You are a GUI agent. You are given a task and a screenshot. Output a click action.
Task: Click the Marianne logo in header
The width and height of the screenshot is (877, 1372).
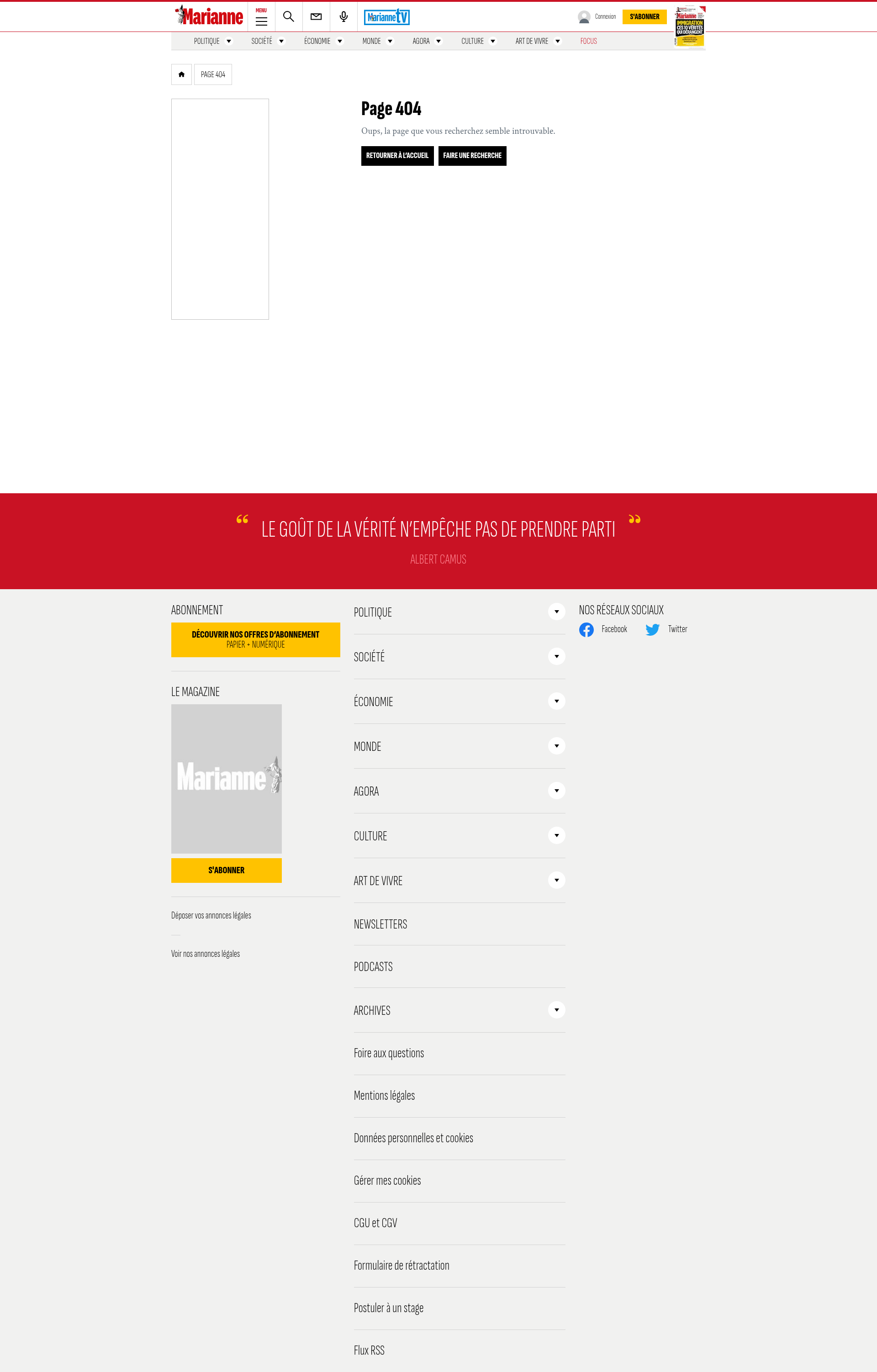pos(209,16)
